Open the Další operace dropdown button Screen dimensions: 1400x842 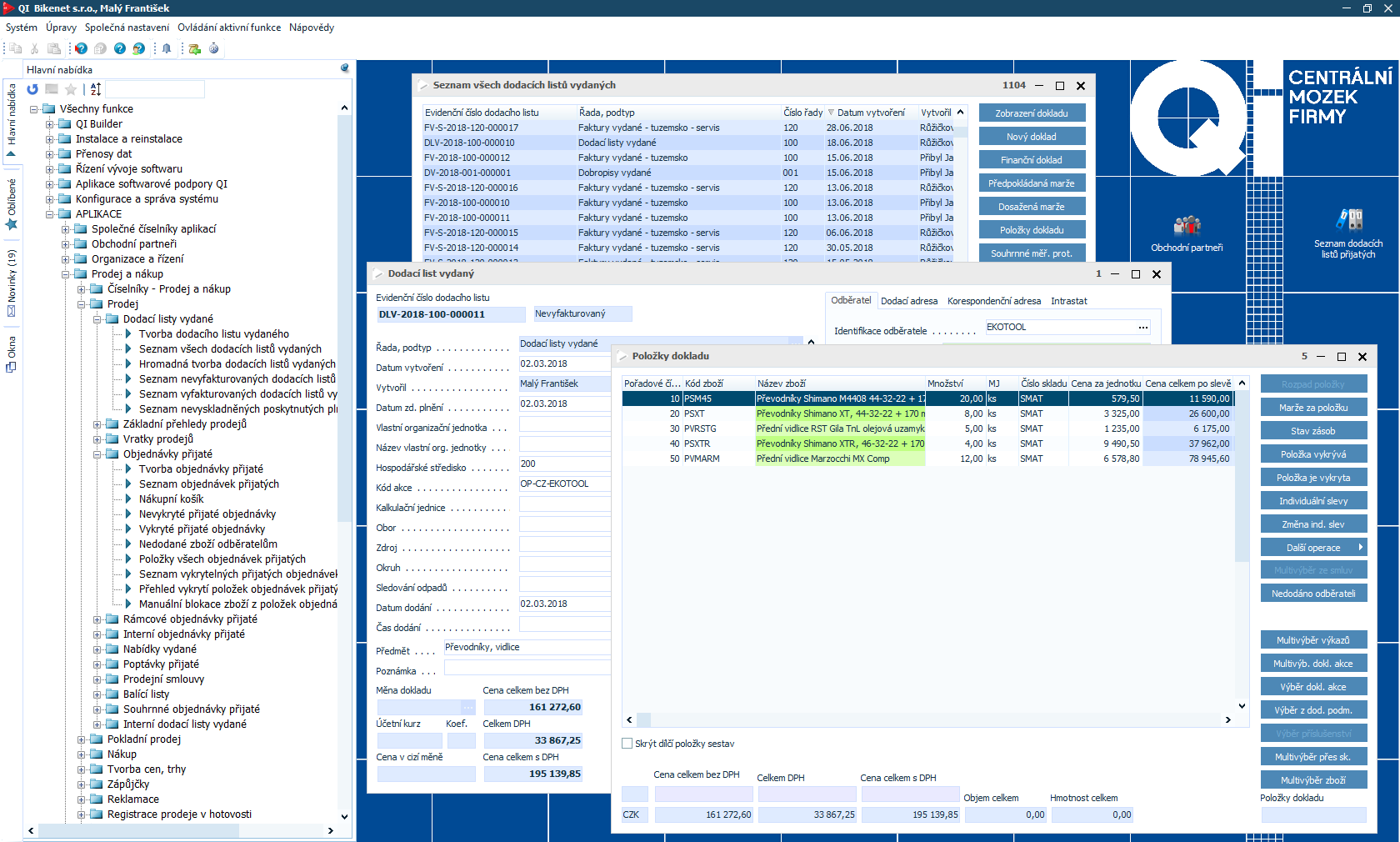tap(1313, 548)
